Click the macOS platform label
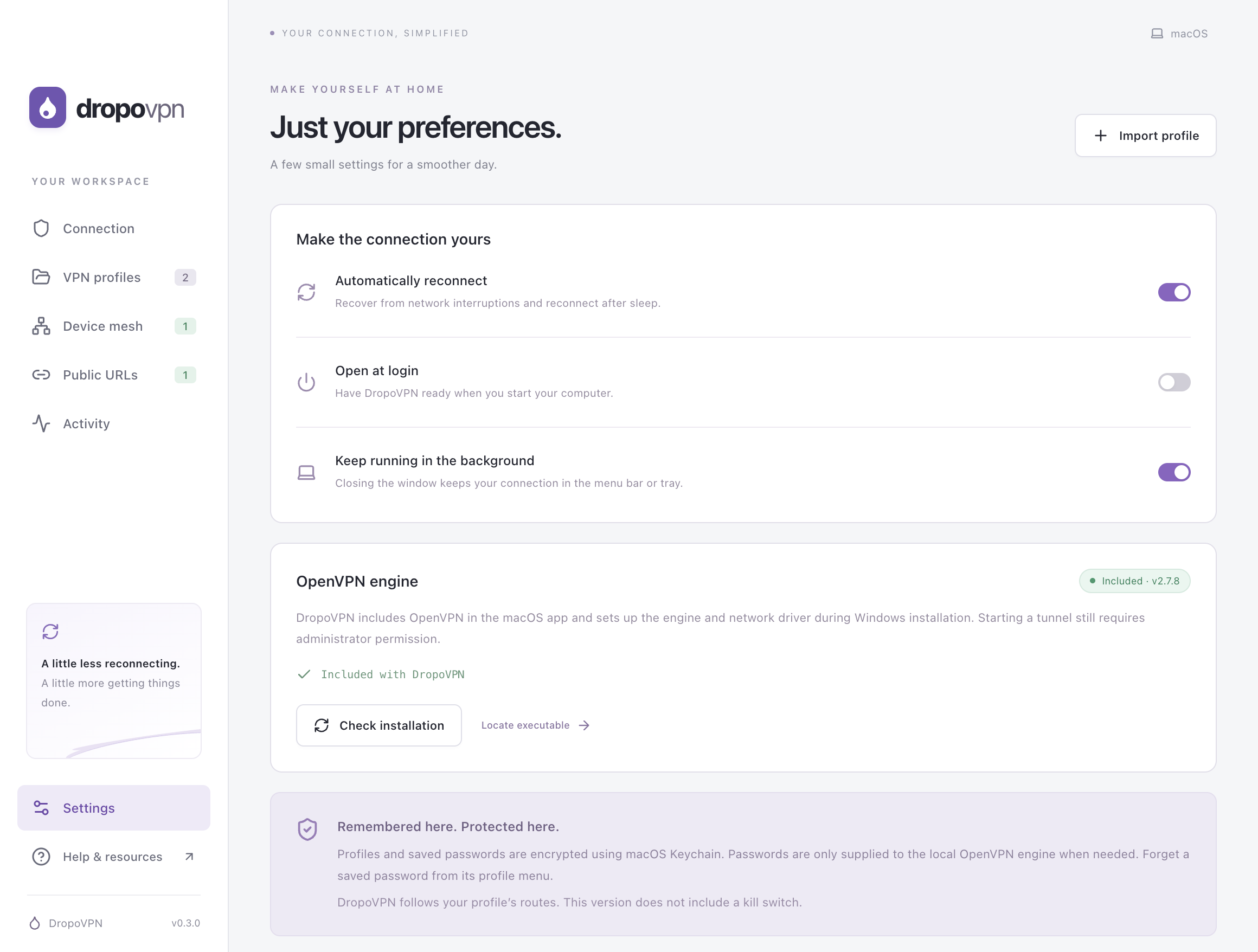Viewport: 1258px width, 952px height. pos(1189,34)
